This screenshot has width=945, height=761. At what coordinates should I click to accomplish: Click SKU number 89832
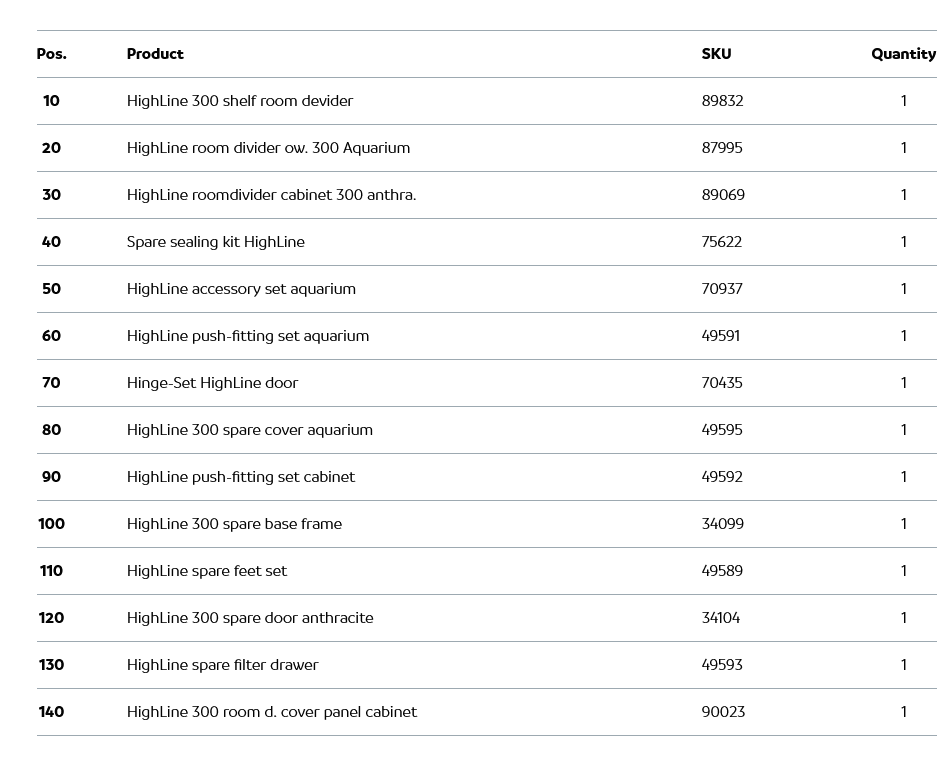pos(722,101)
